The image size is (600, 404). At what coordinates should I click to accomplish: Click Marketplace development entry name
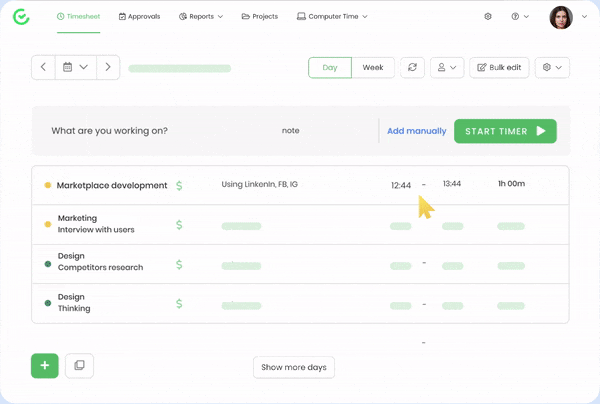pyautogui.click(x=112, y=186)
